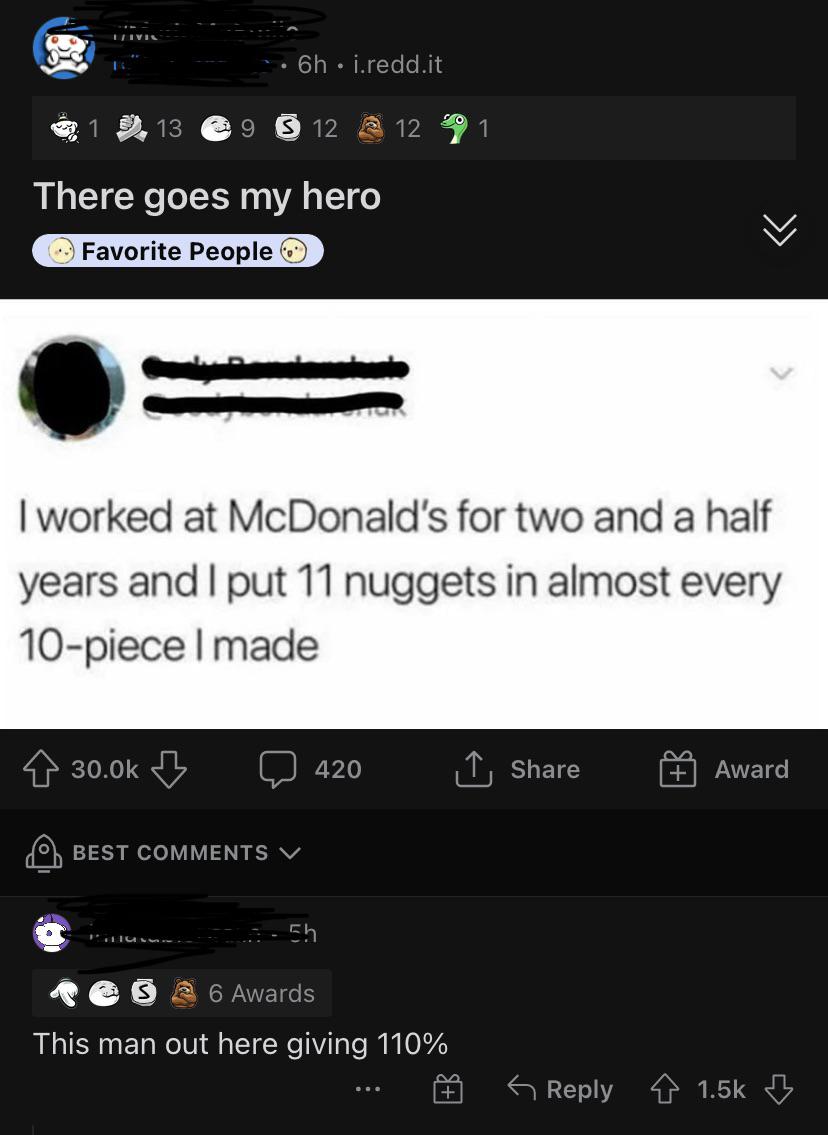Screen dimensions: 828x1135
Task: Open the i.redd.it source link
Action: [397, 64]
